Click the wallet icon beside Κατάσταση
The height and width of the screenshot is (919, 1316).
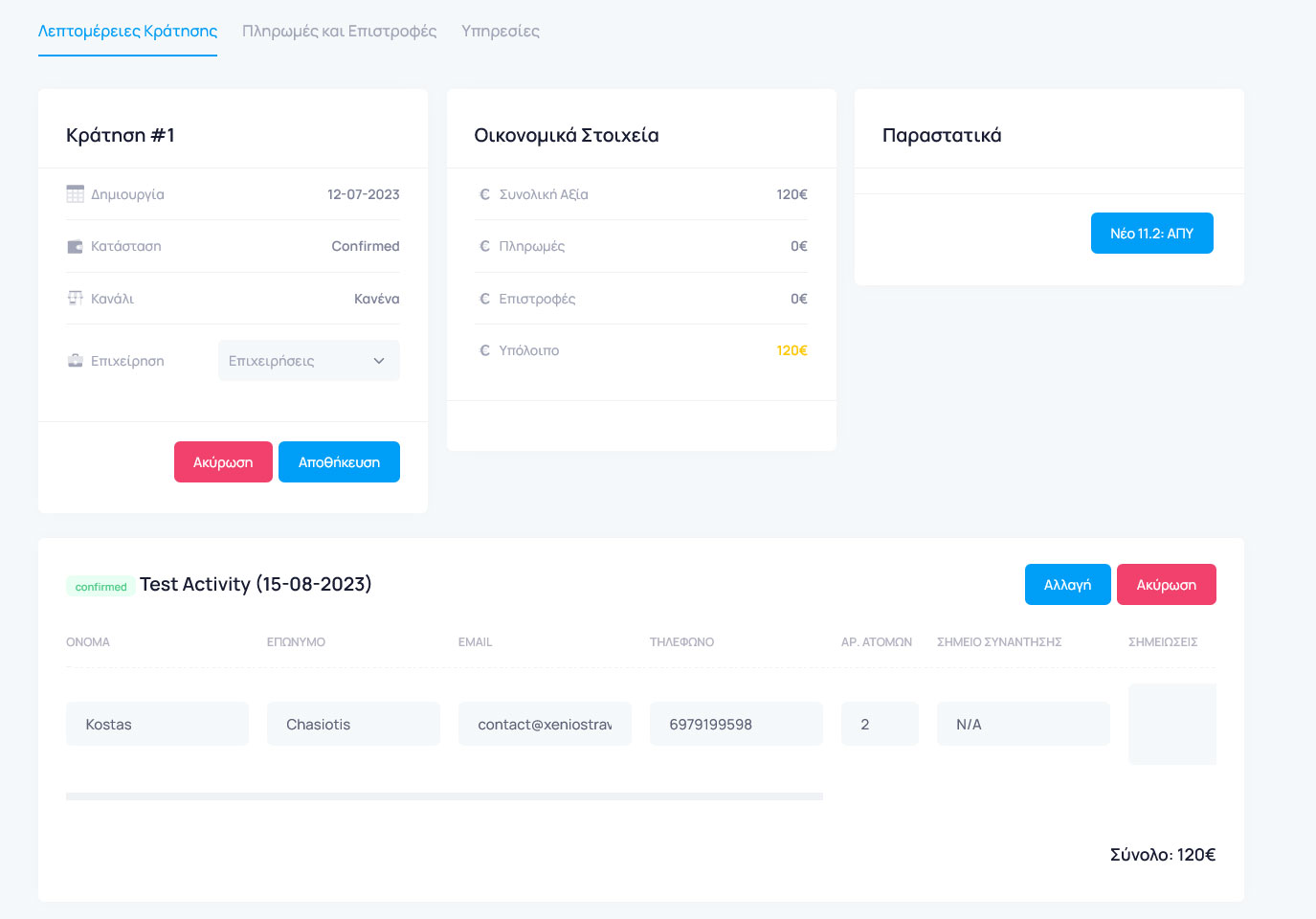point(75,247)
